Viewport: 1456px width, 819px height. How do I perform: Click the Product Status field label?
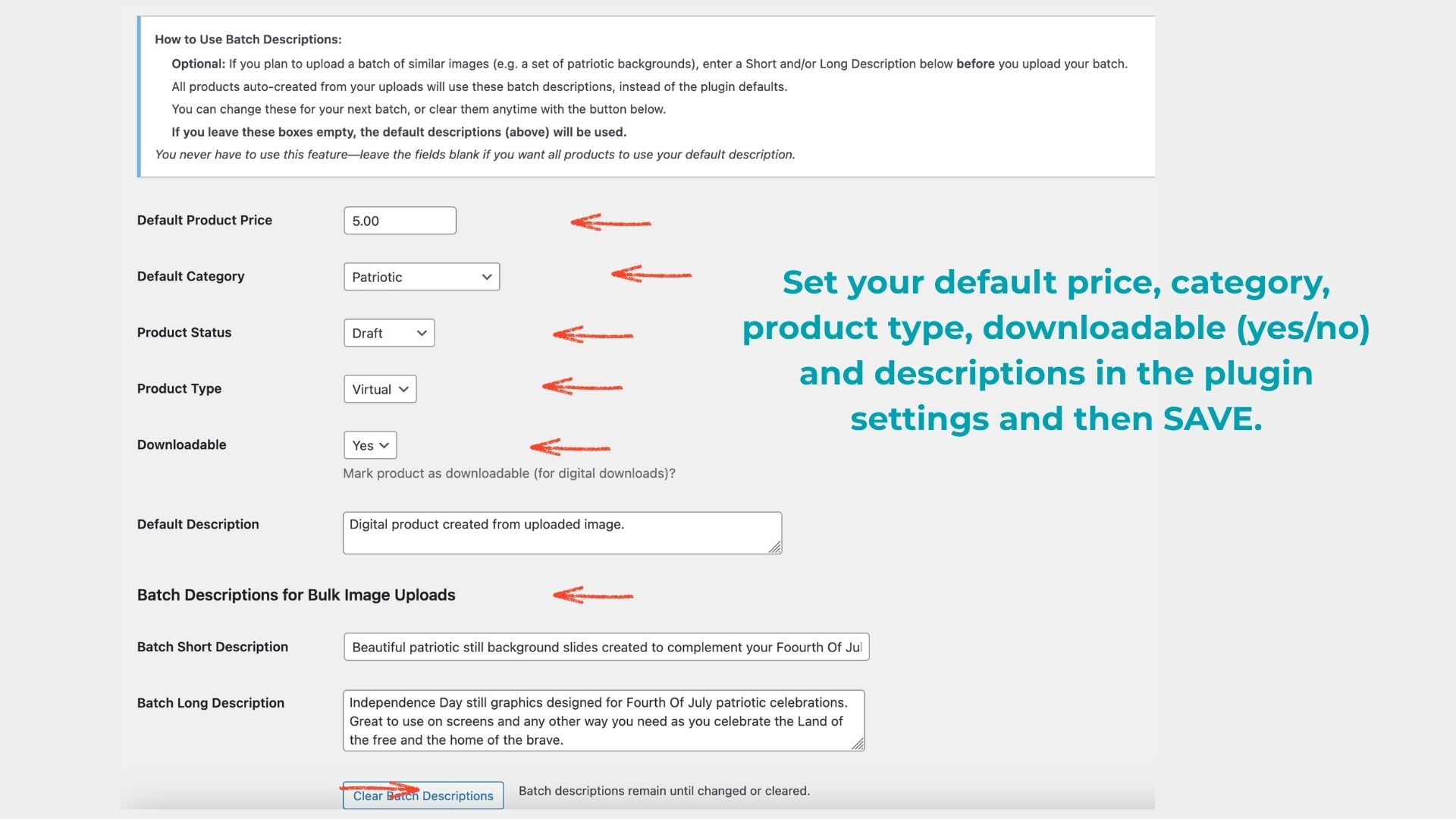[184, 332]
